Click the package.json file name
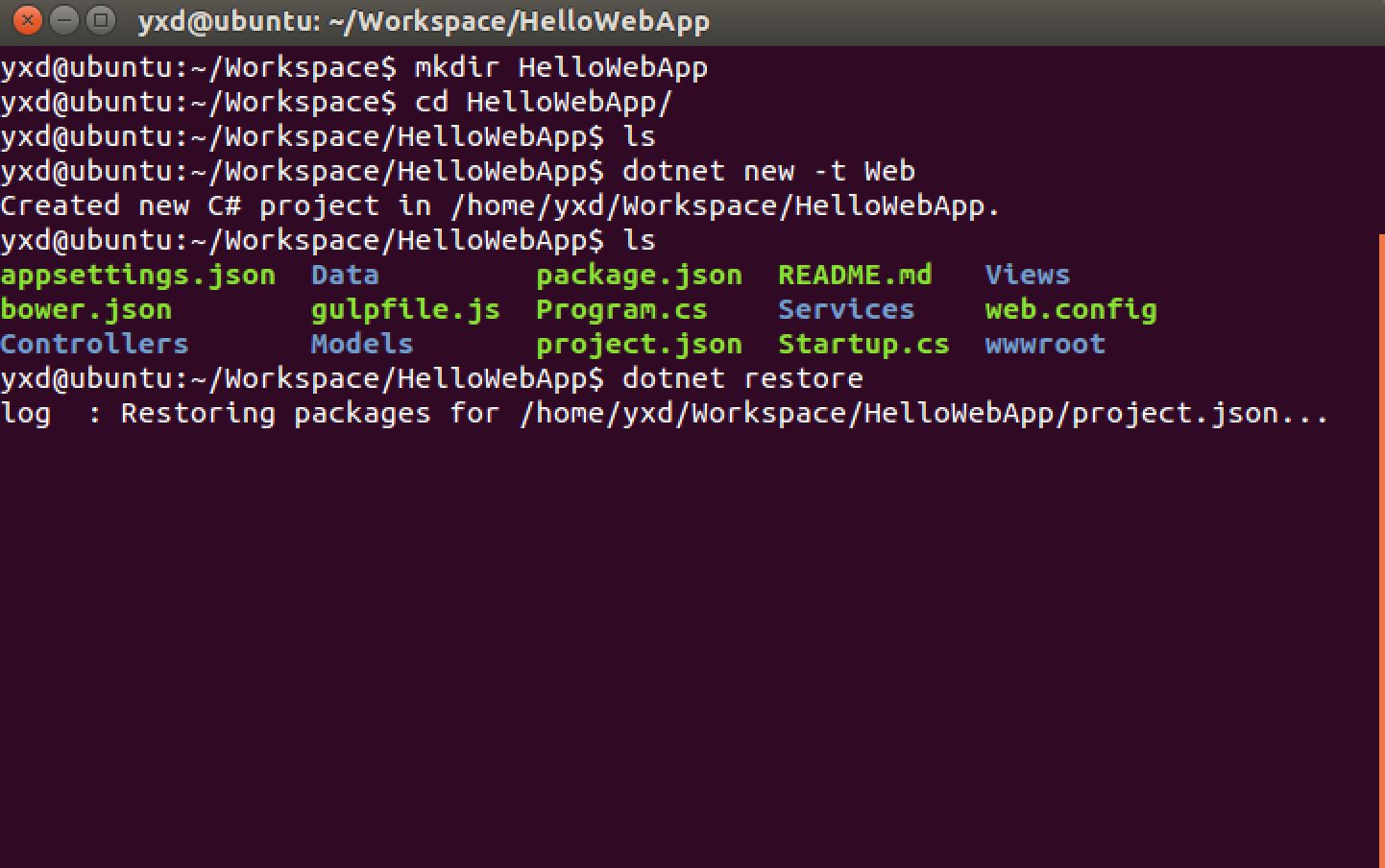1385x868 pixels. 639,277
